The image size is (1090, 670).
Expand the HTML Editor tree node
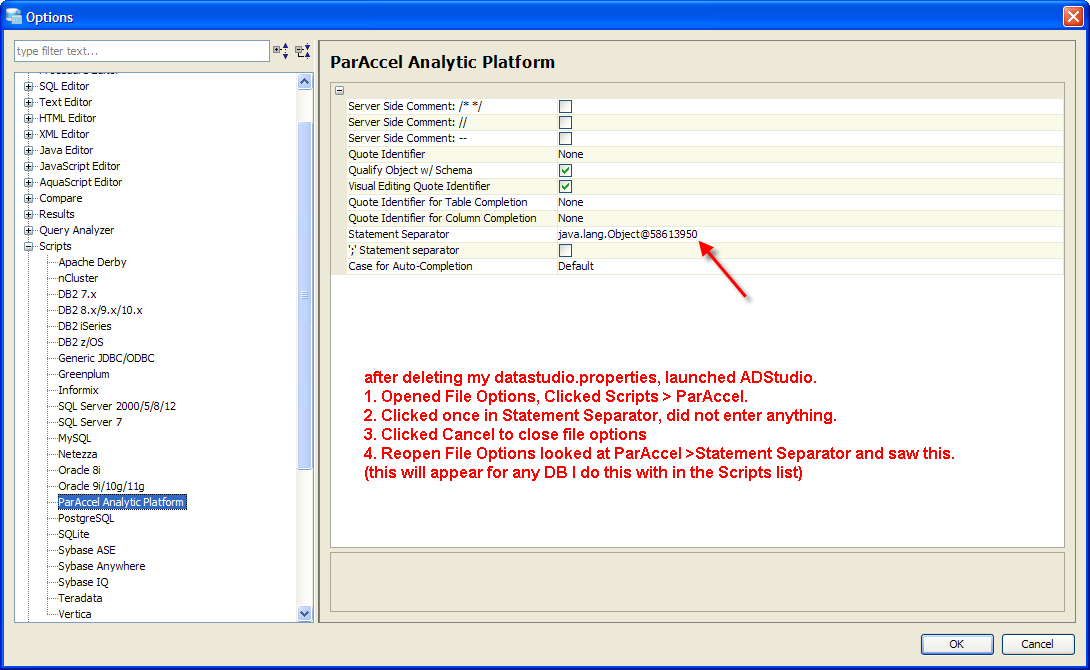click(29, 118)
